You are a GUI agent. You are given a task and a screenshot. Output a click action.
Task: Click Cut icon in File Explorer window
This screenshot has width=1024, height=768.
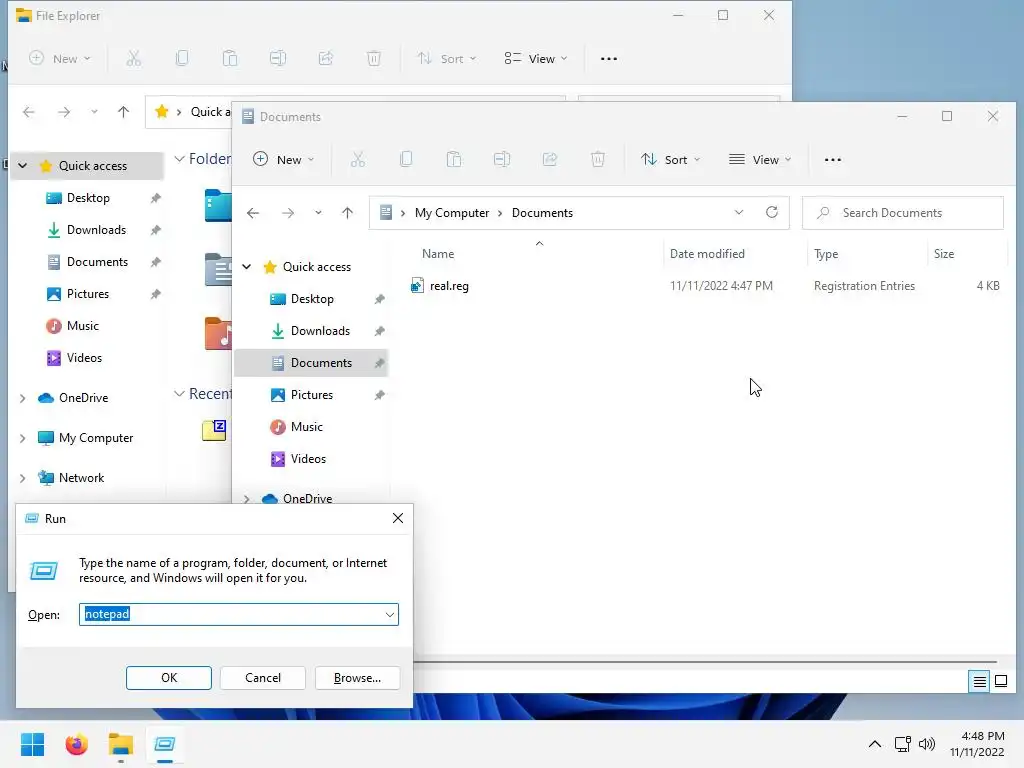tap(133, 59)
